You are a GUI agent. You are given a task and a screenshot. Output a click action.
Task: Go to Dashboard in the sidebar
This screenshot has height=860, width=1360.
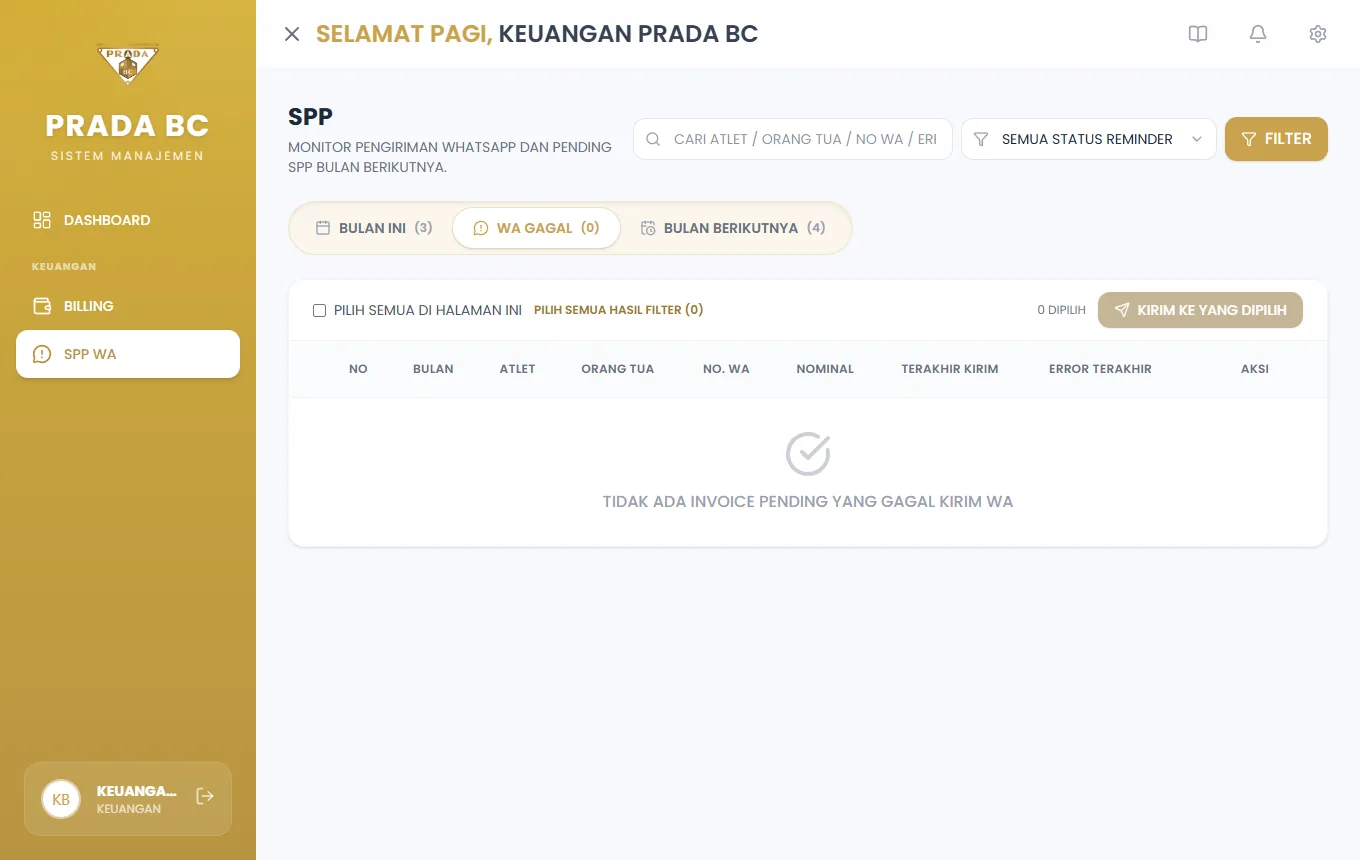128,220
